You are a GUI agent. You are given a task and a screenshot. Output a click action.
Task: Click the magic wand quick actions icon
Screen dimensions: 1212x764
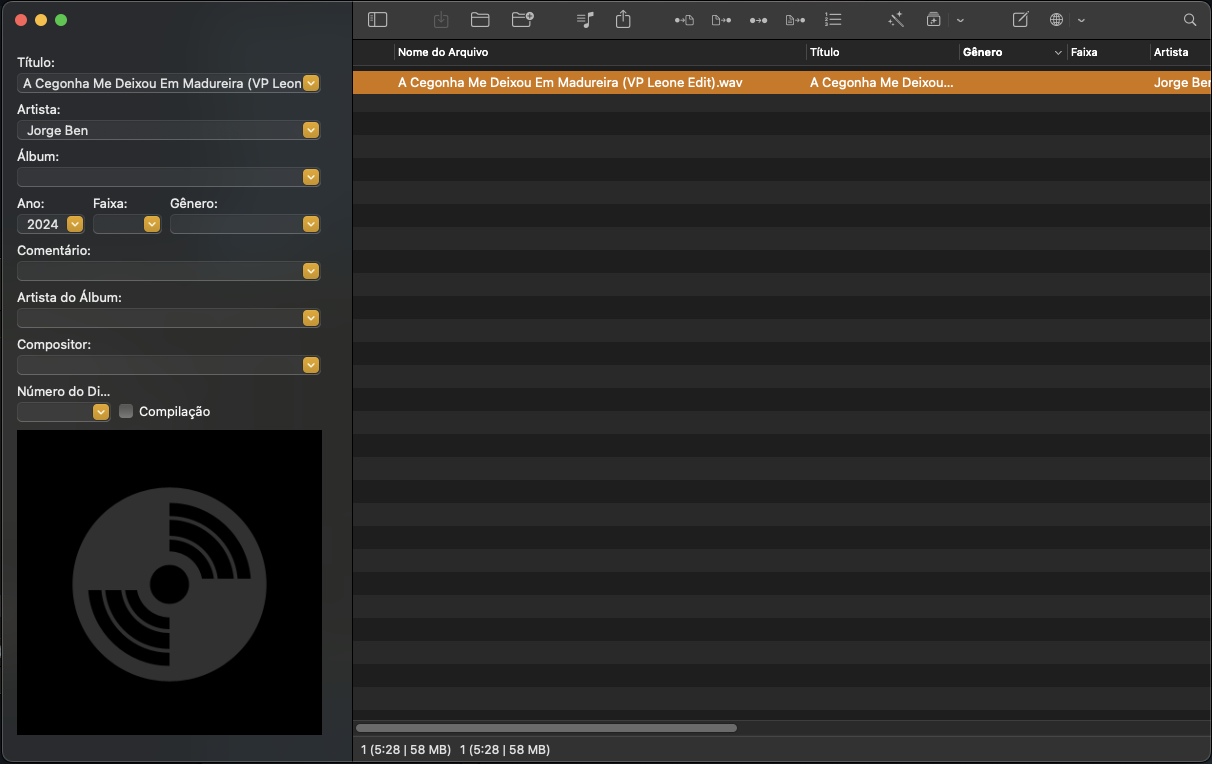896,19
